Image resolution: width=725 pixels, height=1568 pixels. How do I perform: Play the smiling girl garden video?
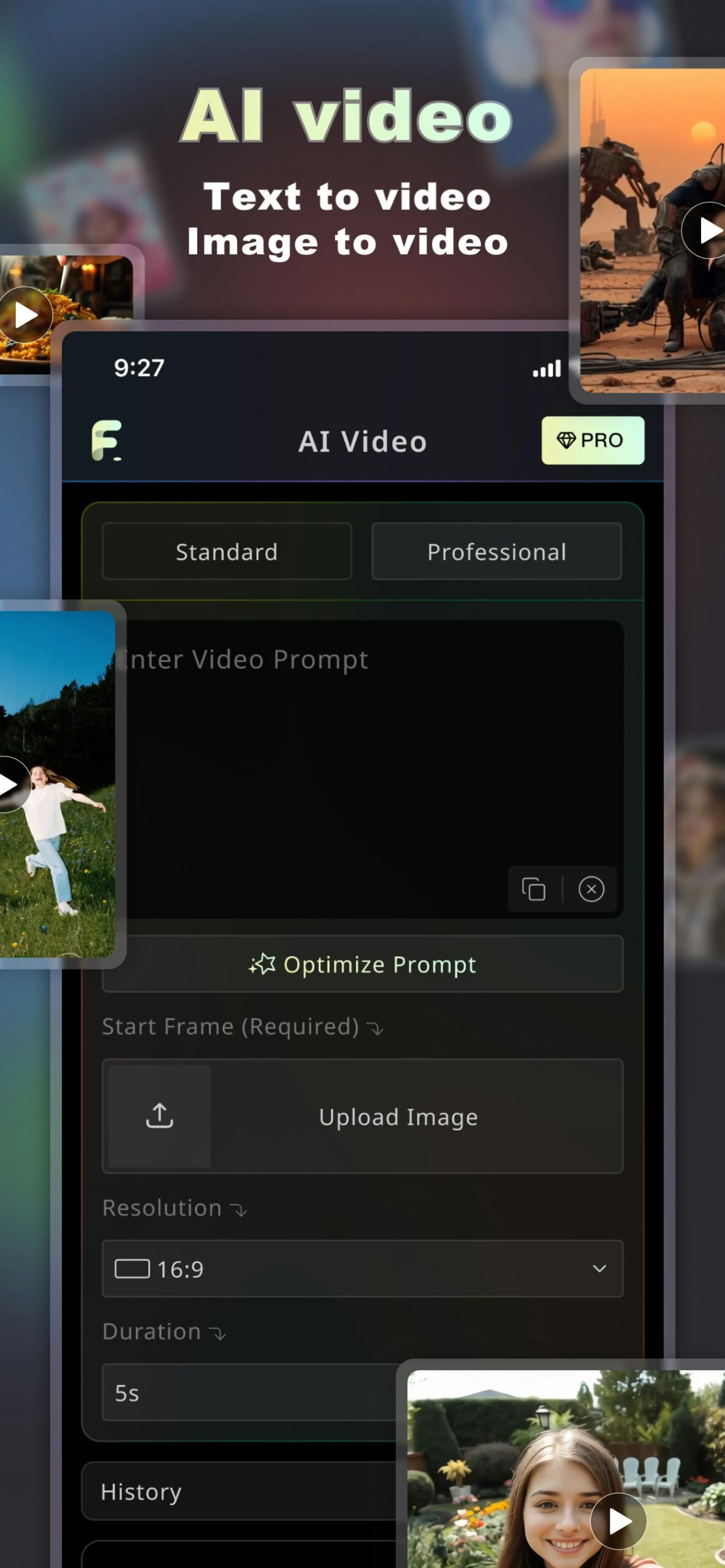point(618,1521)
